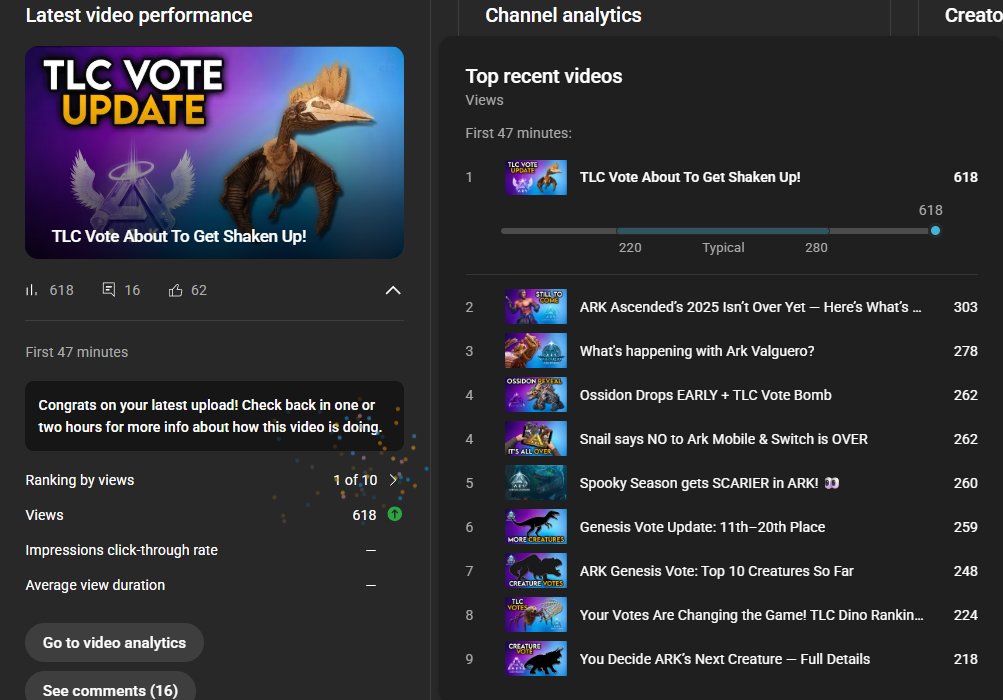This screenshot has height=700, width=1003.
Task: Open Ranking by views 1 of 10 arrow
Action: 393,479
